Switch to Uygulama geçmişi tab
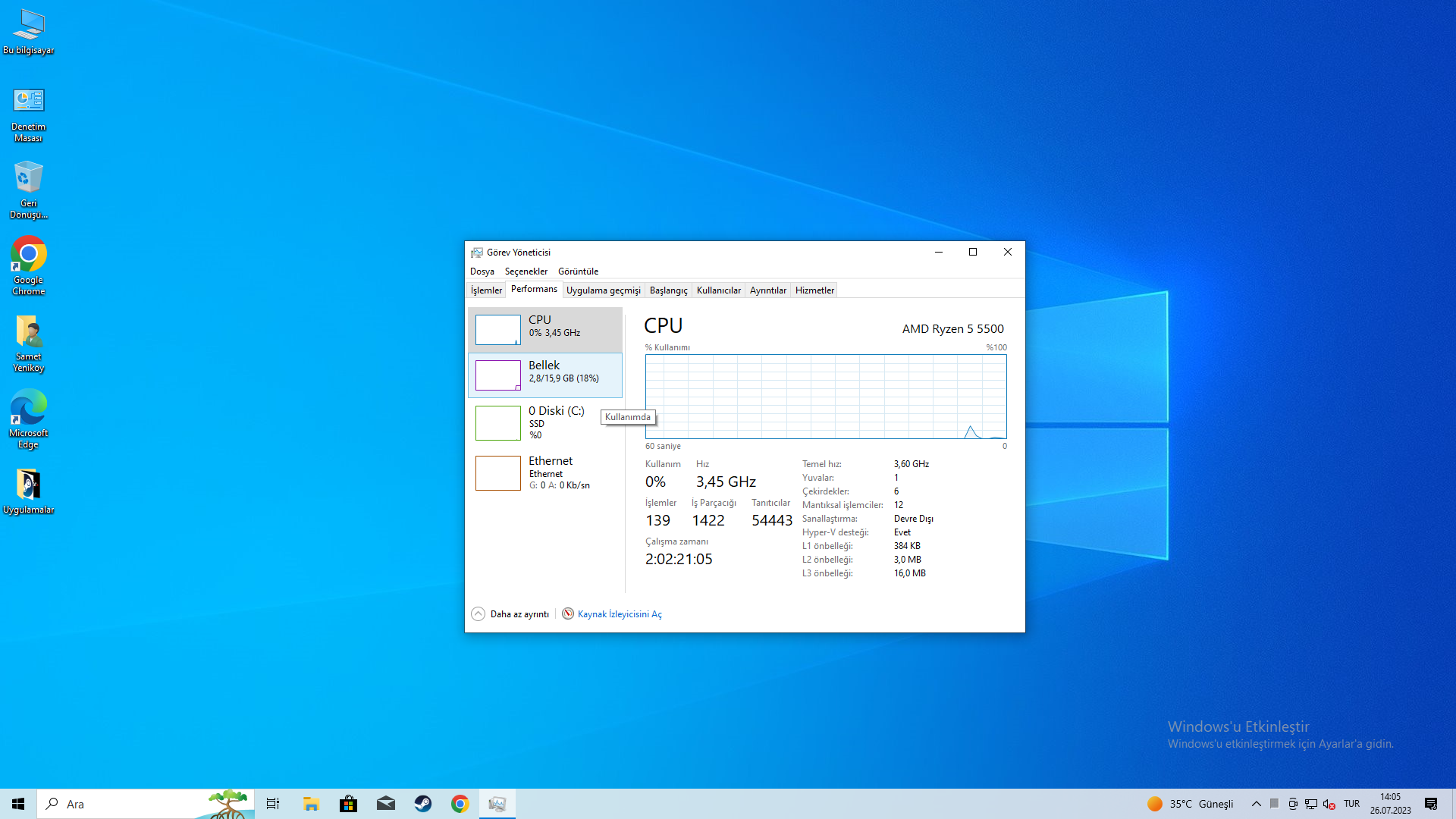This screenshot has width=1456, height=819. pyautogui.click(x=603, y=290)
